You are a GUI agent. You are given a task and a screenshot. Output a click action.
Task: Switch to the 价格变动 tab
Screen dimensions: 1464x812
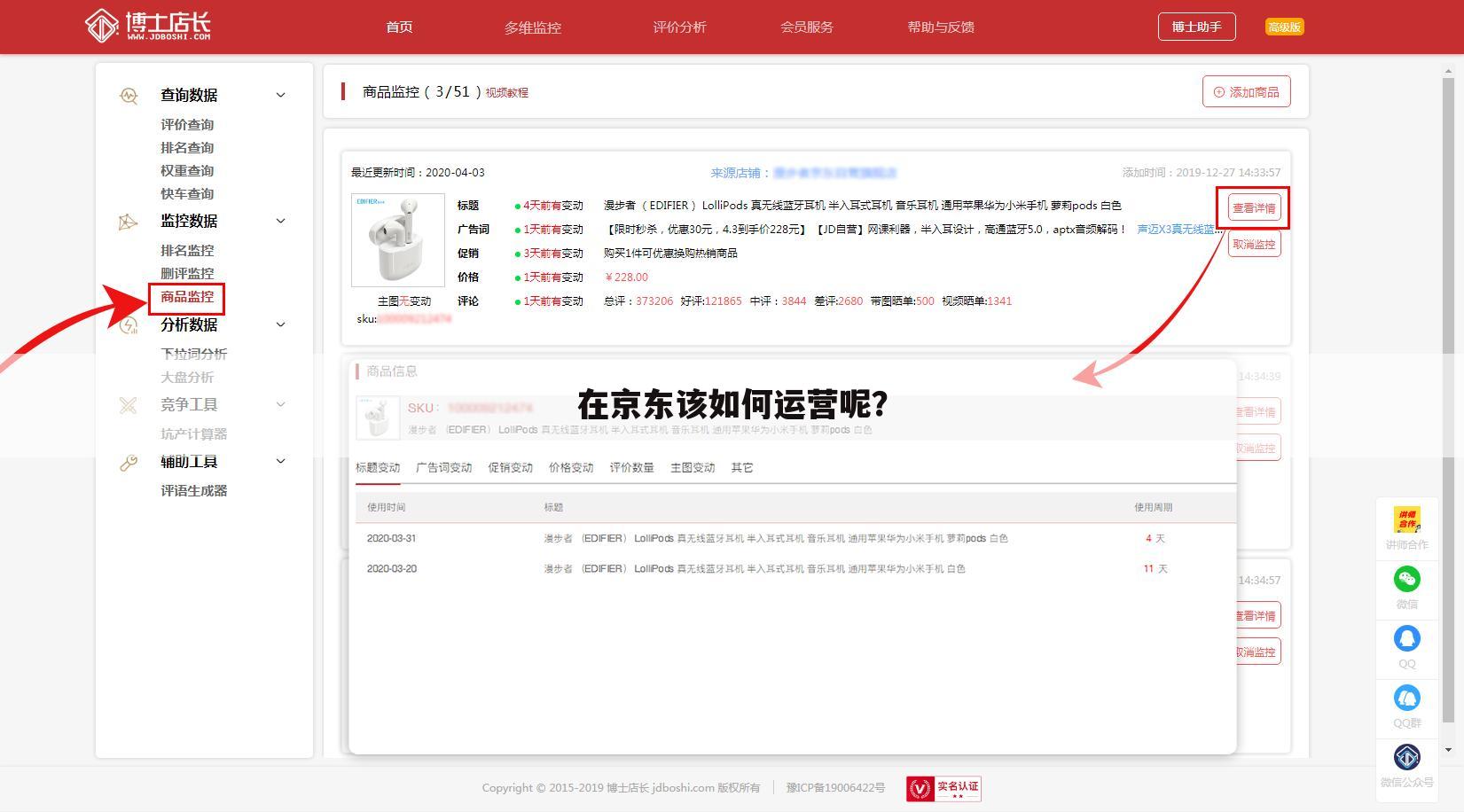click(x=571, y=467)
